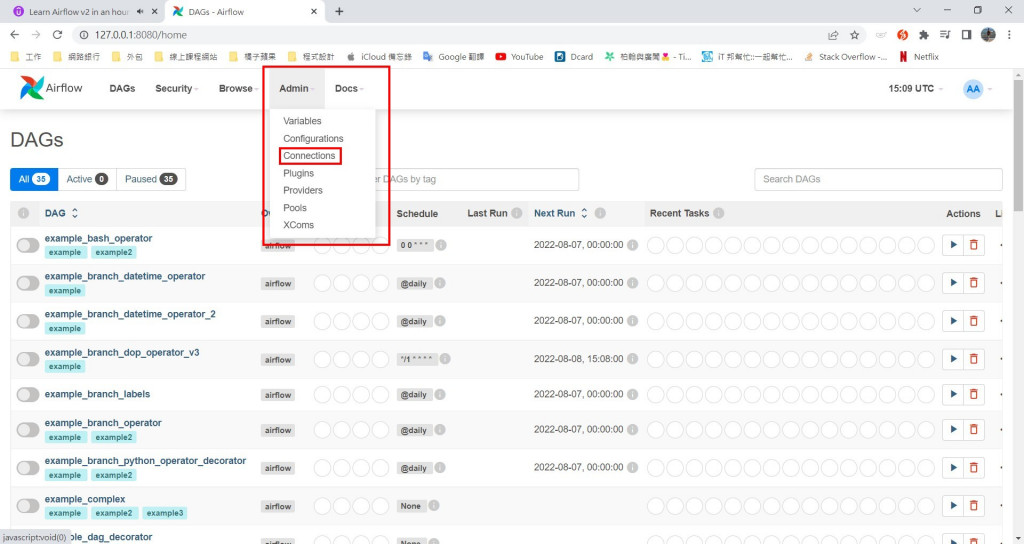The height and width of the screenshot is (544, 1024).
Task: Click the Search DAGs input field
Action: tap(878, 179)
